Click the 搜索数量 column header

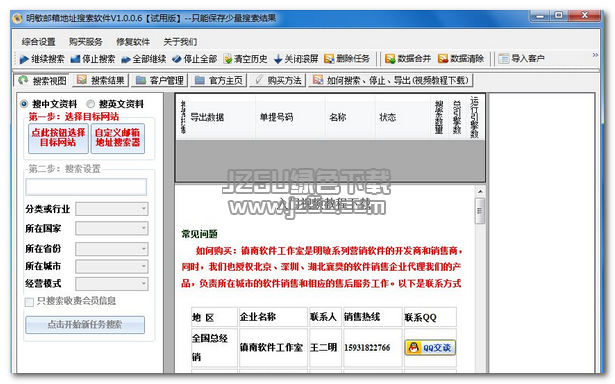pos(439,117)
